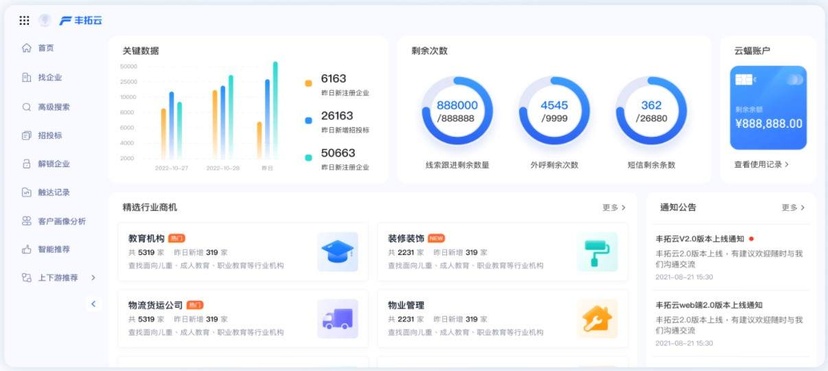Click the truck icon for 物流货运公司
The image size is (828, 371).
[x=337, y=319]
